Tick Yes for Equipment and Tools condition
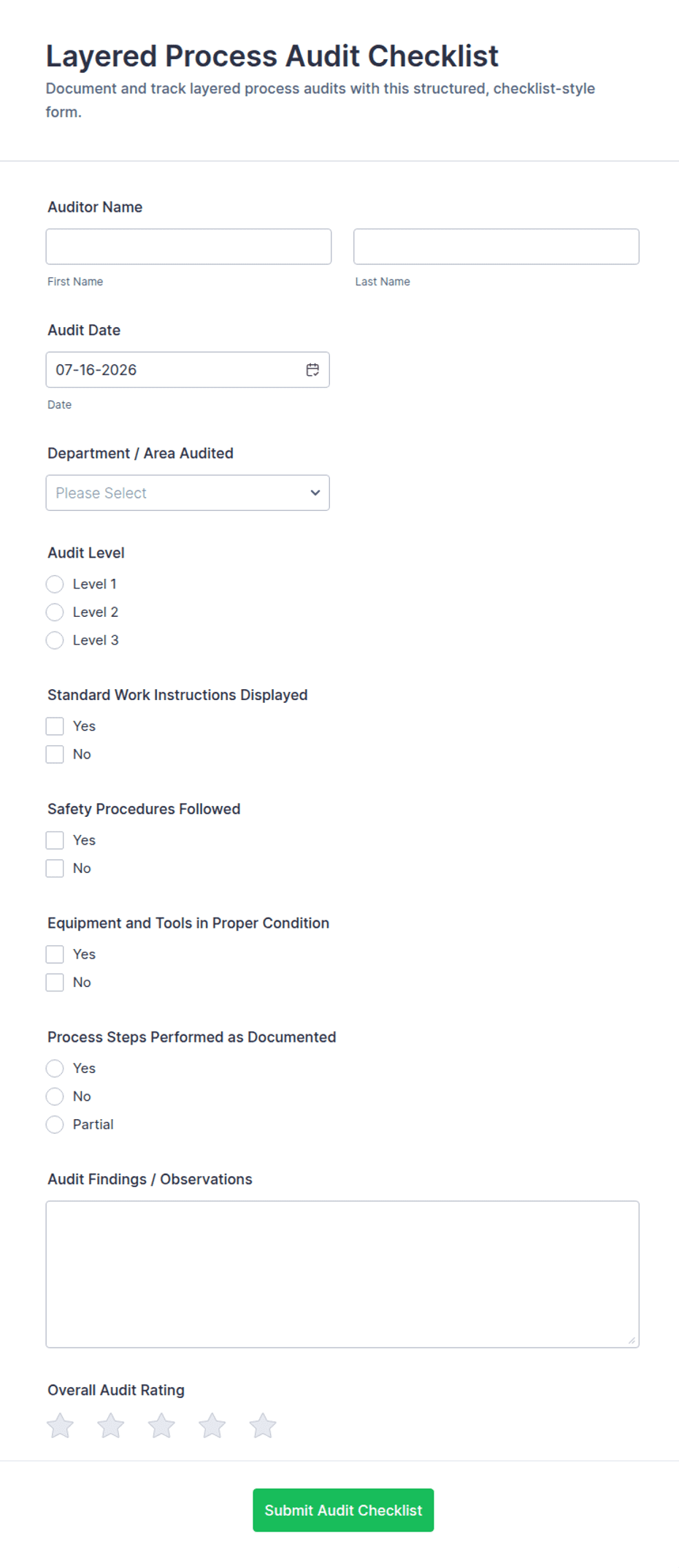The image size is (679, 1568). (x=55, y=954)
